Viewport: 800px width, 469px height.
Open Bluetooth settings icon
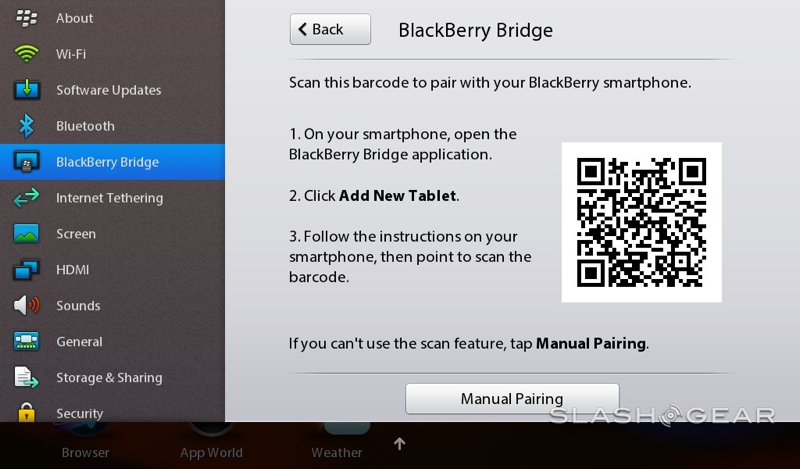[26, 126]
